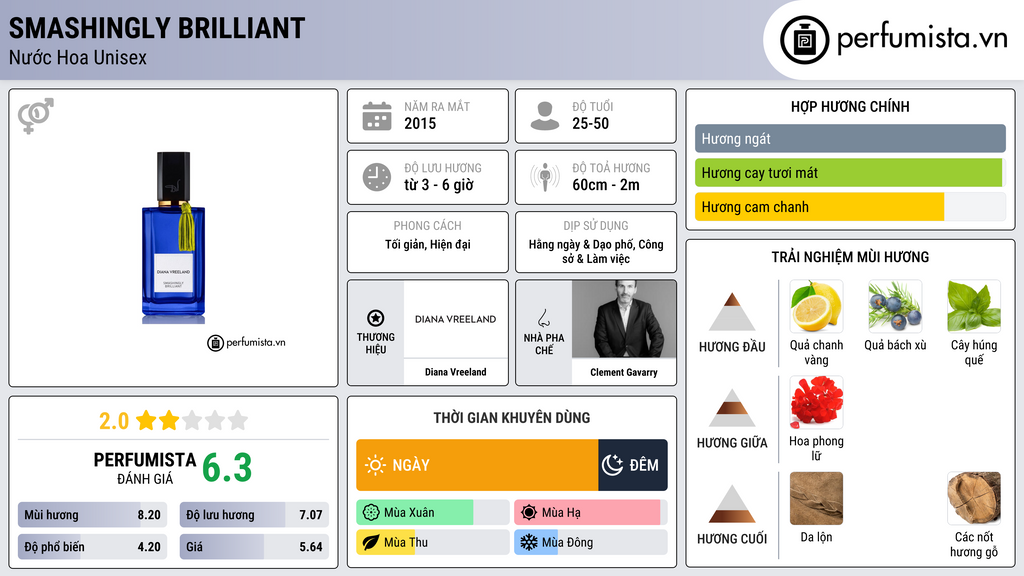Click the unisex gender symbol icon

(x=35, y=116)
